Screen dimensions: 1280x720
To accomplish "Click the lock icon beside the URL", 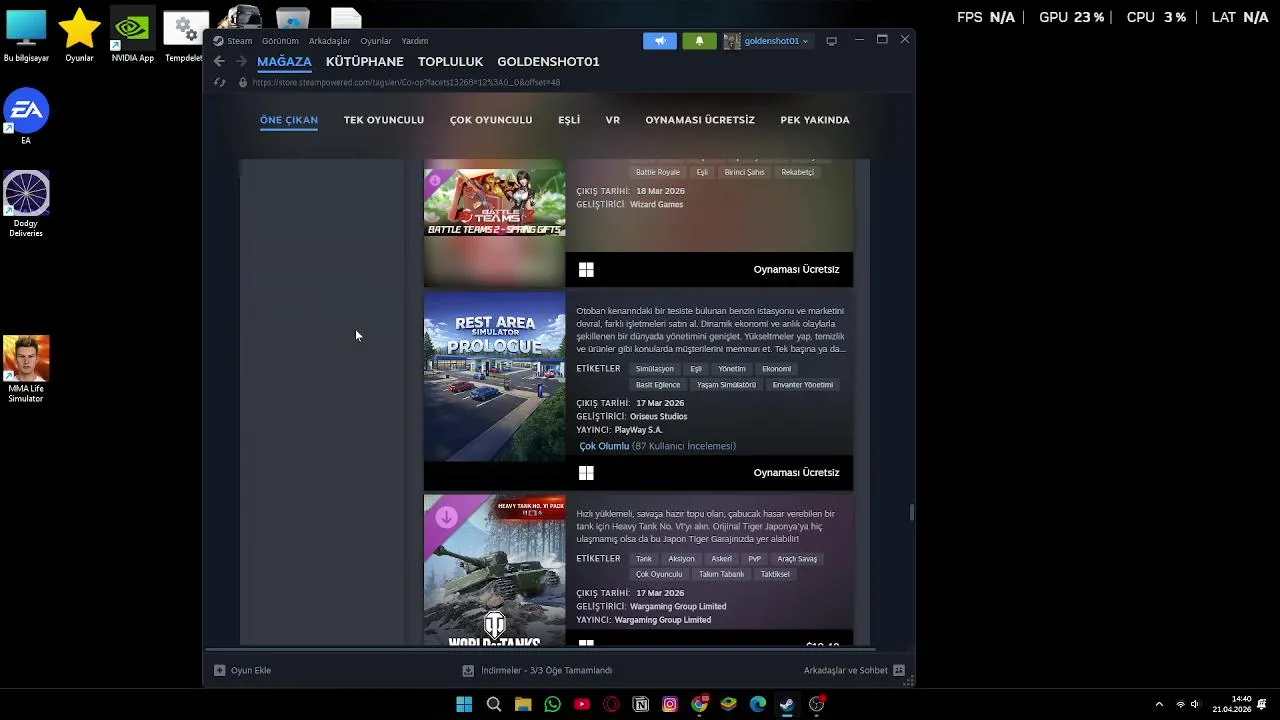I will (242, 82).
